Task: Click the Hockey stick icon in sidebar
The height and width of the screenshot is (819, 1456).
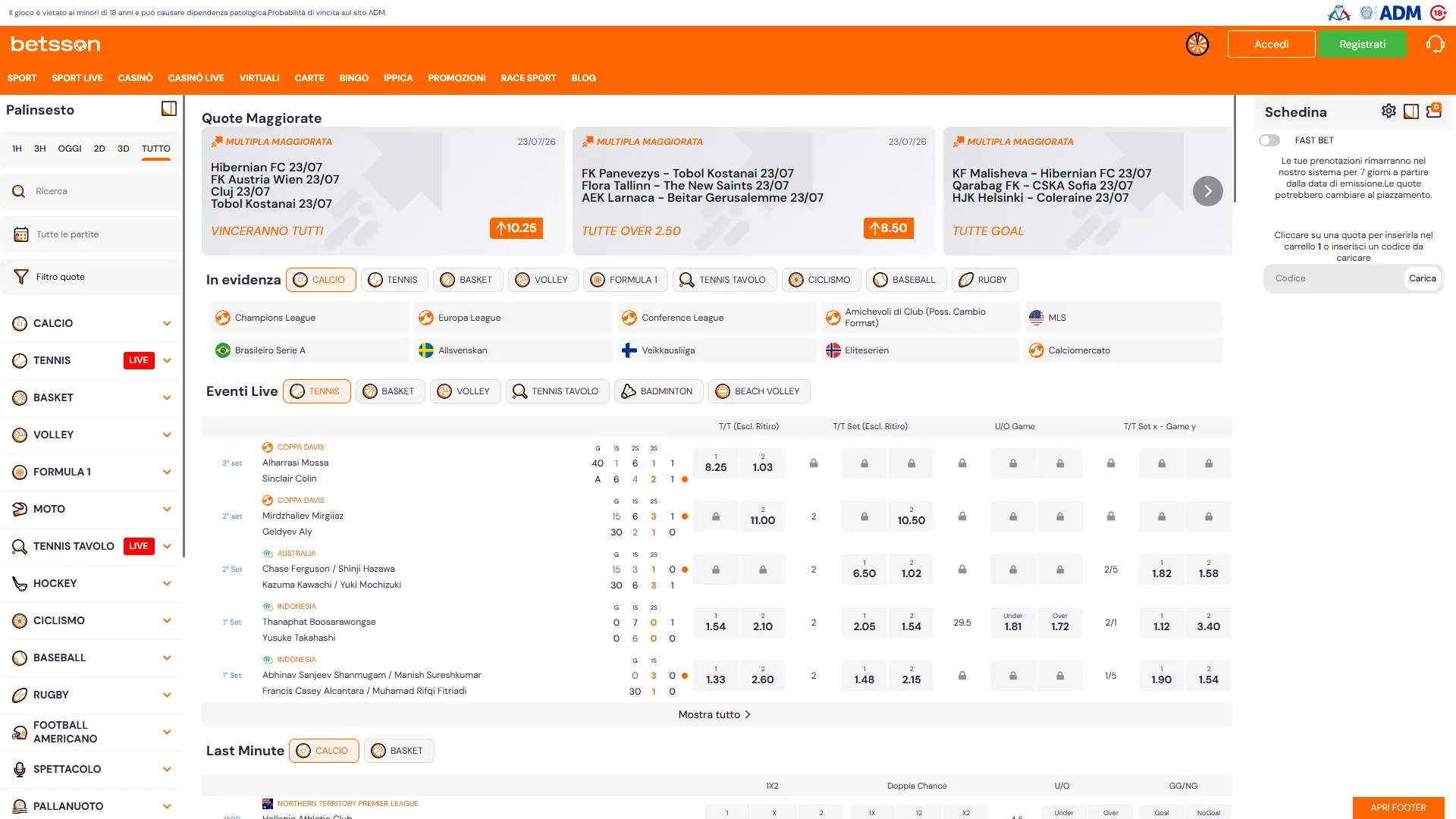Action: coord(20,584)
